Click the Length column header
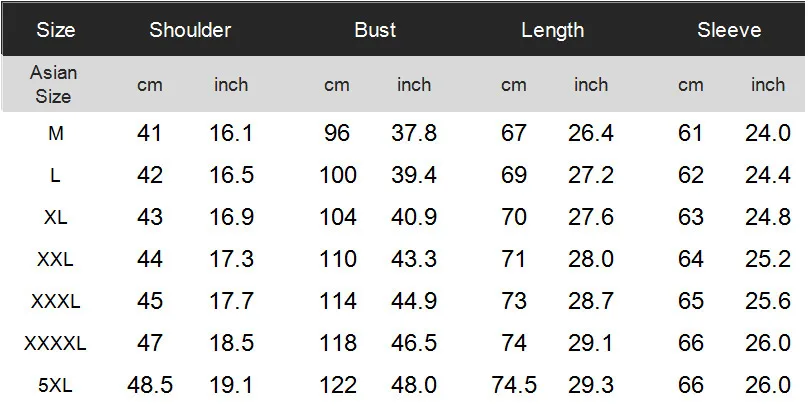 [552, 30]
